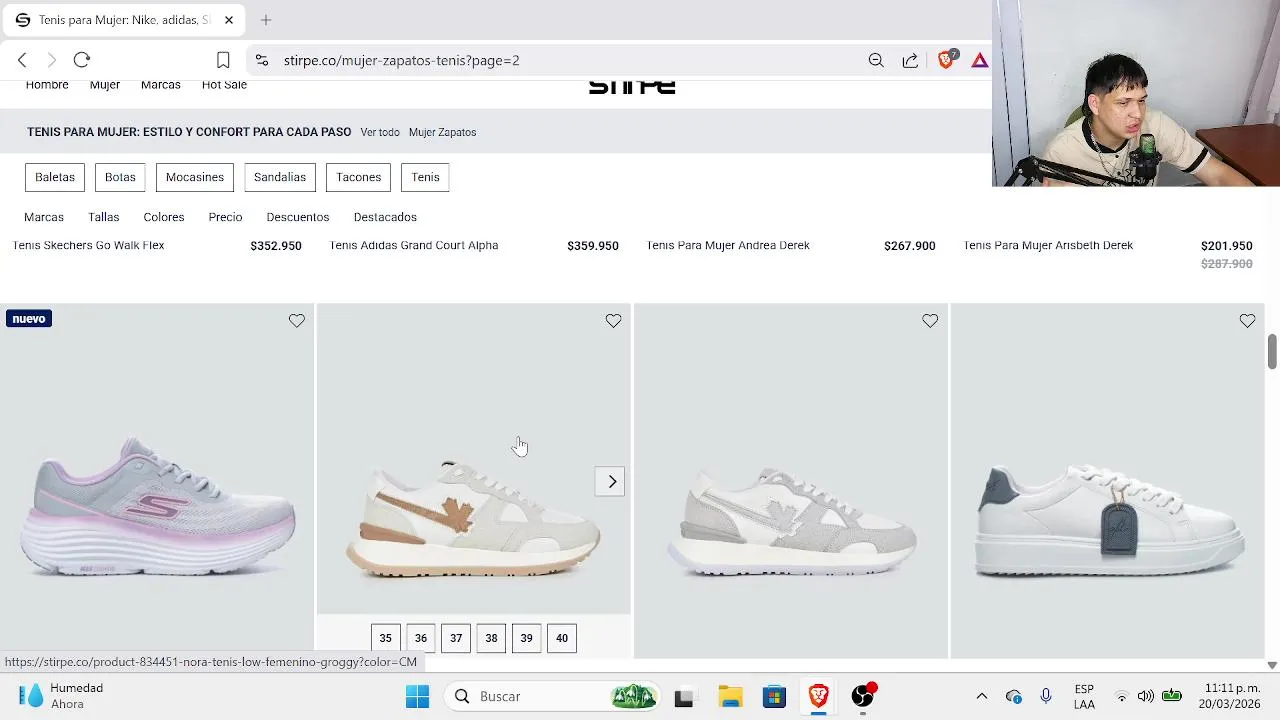Open the Tenis Para Mujer Andrea Derek product

[x=728, y=245]
